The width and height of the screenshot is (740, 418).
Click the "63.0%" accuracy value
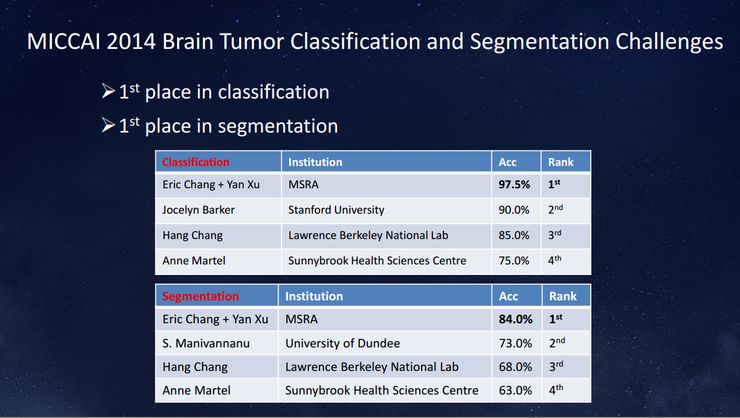tap(515, 391)
